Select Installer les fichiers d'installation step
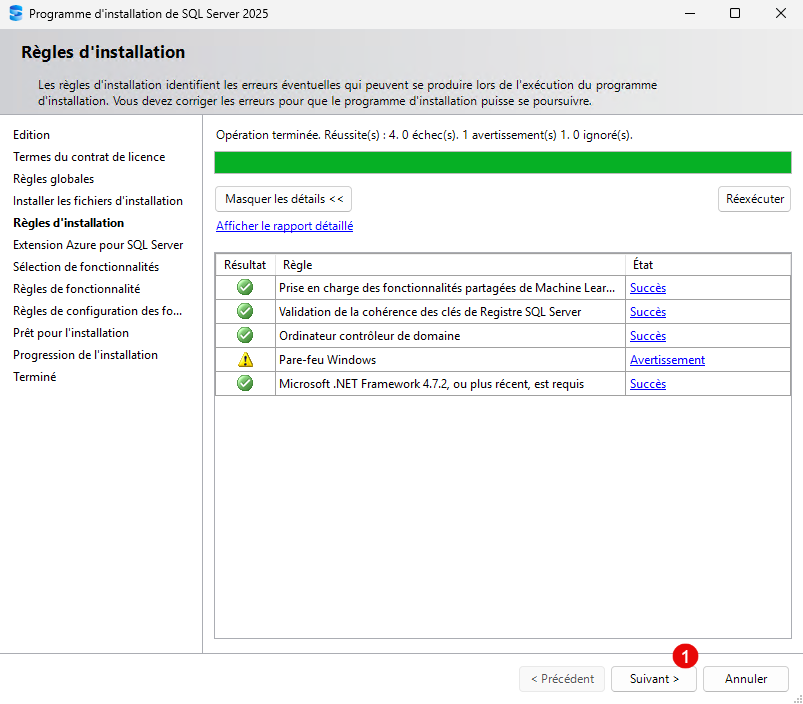The width and height of the screenshot is (803, 704). click(x=98, y=201)
